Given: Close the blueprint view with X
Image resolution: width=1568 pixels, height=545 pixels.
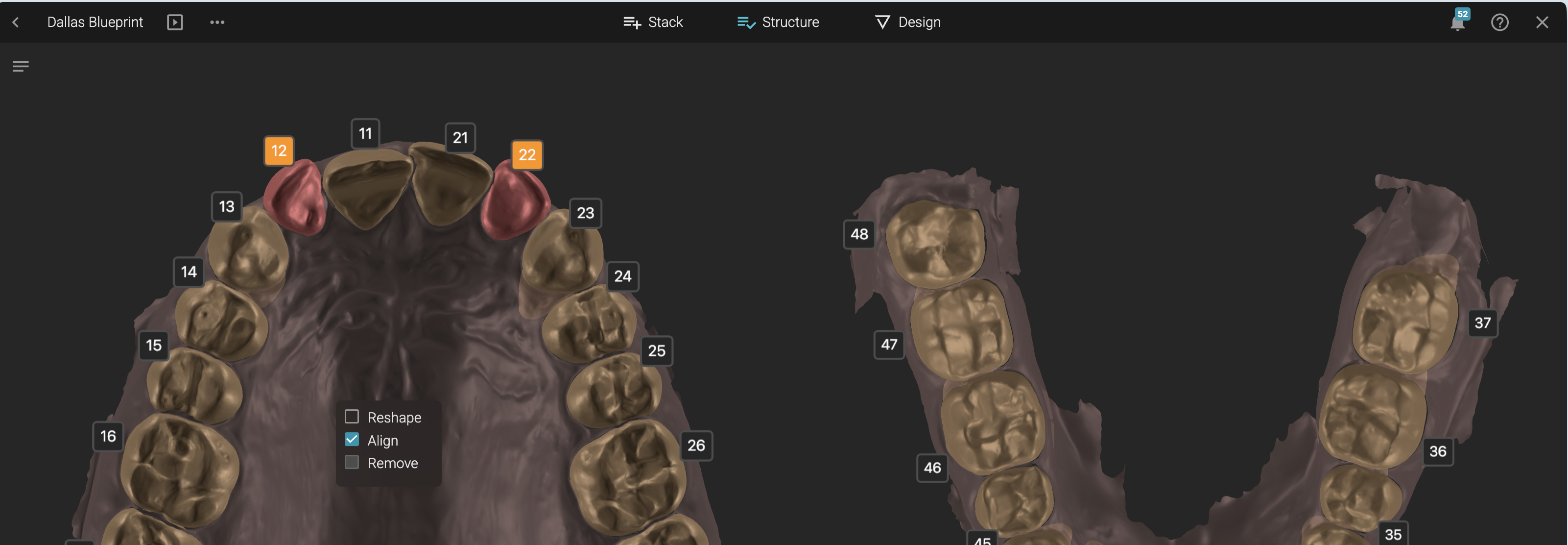Looking at the screenshot, I should click(x=1542, y=23).
